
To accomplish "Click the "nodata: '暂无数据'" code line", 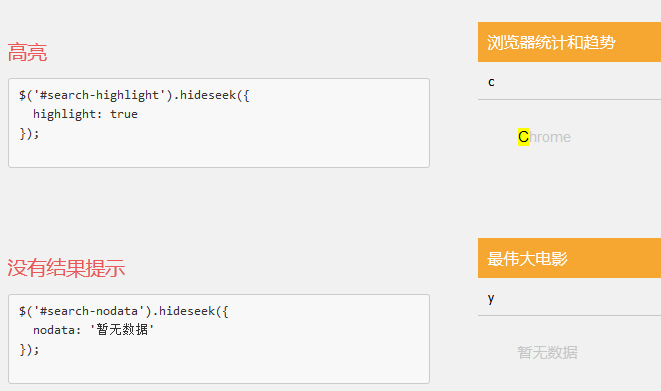I will click(94, 329).
